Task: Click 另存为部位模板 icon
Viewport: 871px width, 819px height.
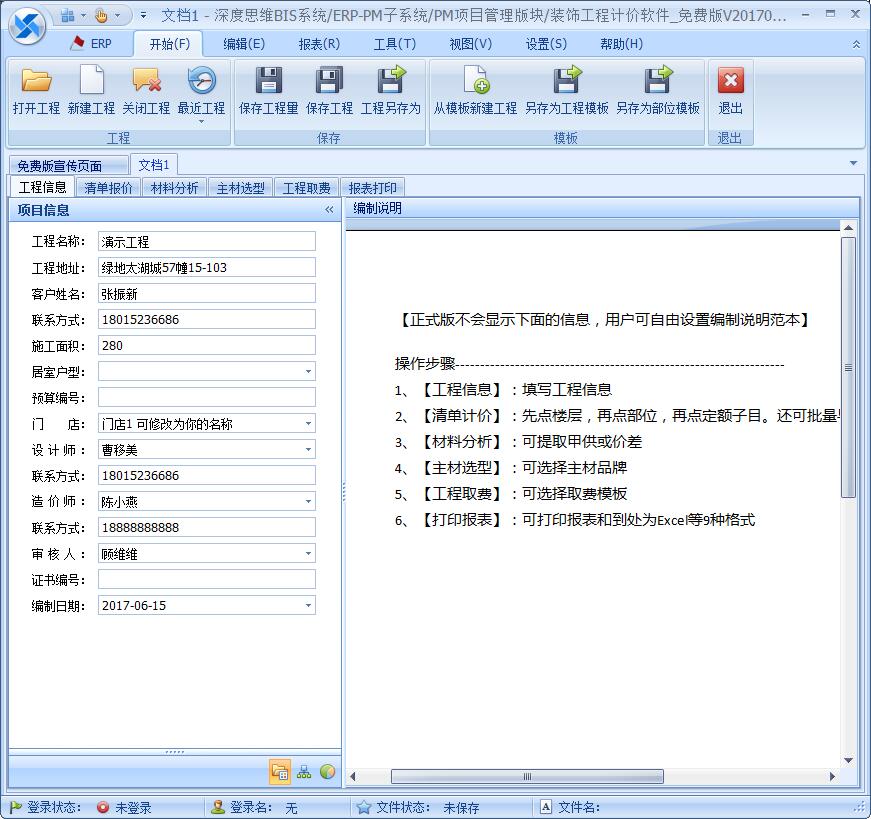Action: coord(657,82)
